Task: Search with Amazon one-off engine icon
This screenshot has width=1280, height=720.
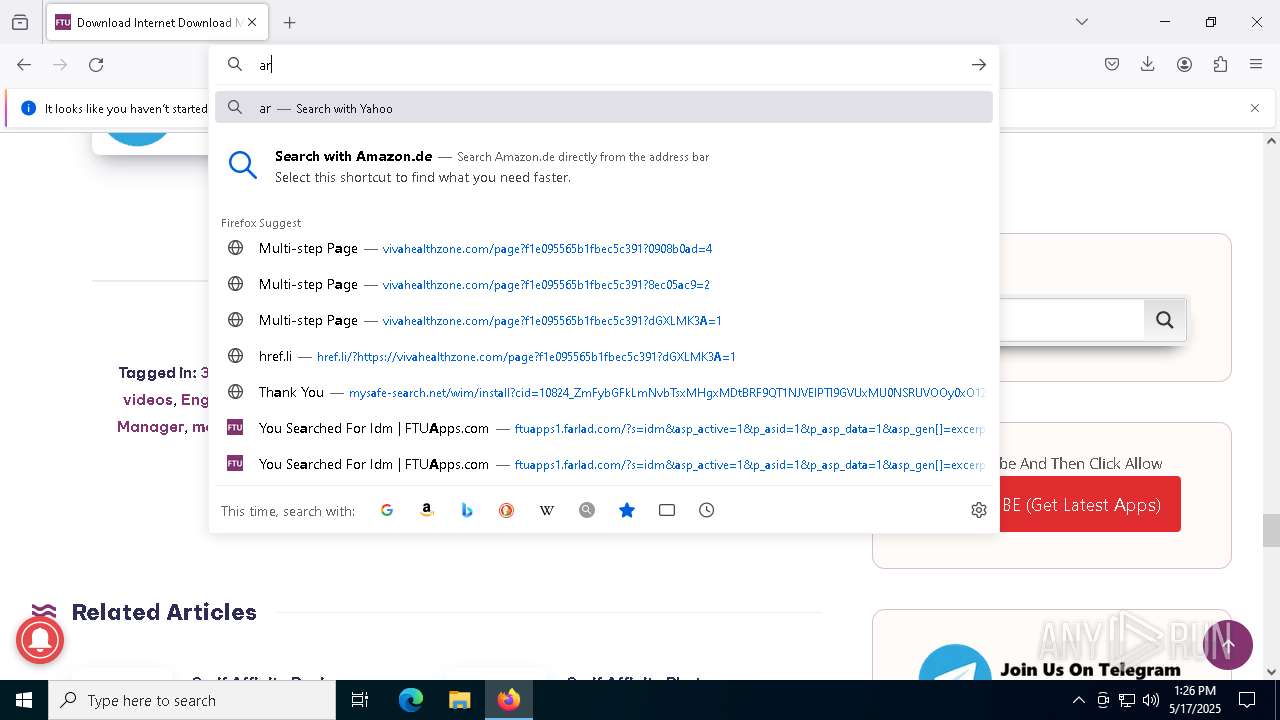Action: [427, 510]
